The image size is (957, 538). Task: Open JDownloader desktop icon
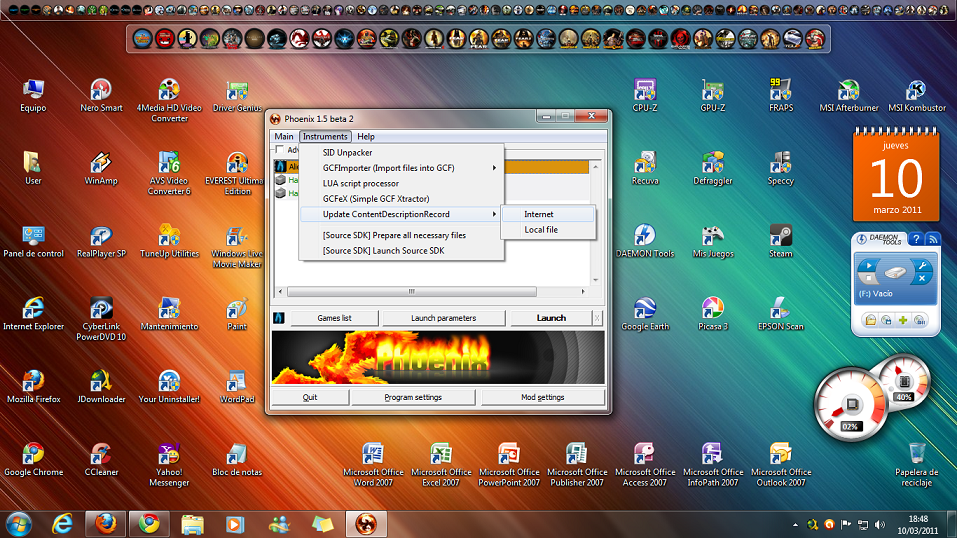click(101, 387)
